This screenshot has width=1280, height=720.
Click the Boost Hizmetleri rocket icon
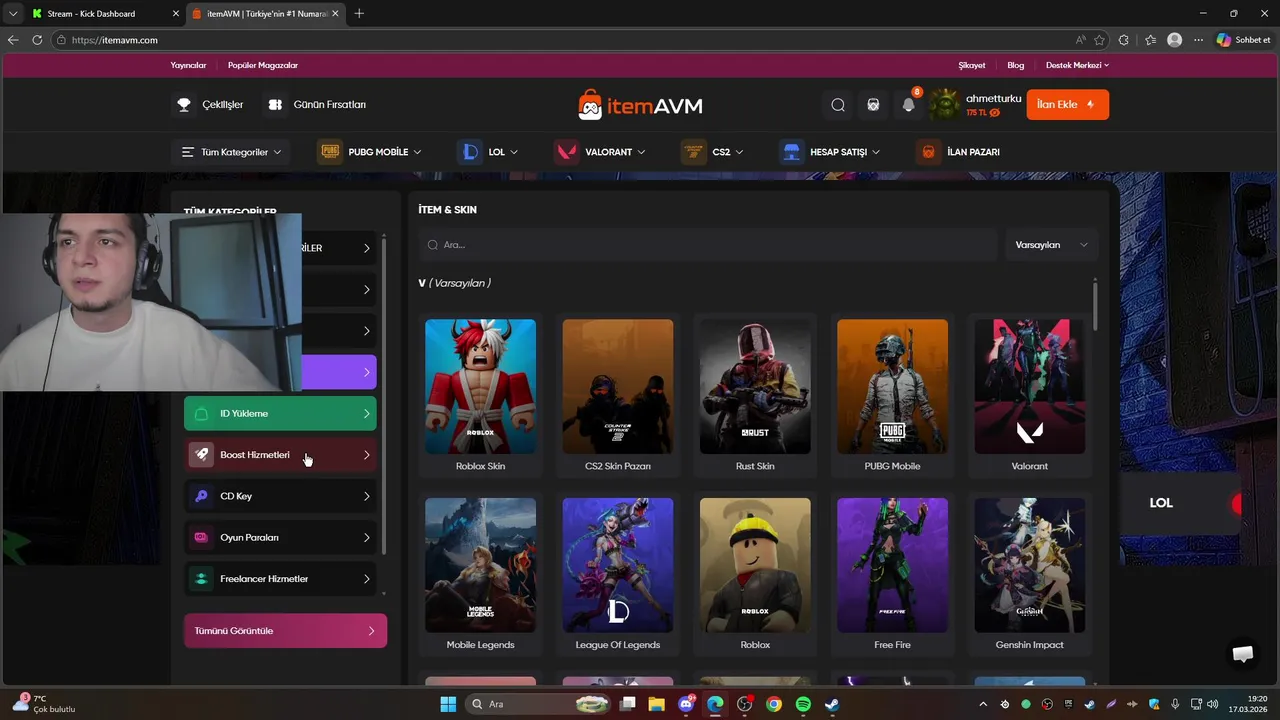(201, 455)
